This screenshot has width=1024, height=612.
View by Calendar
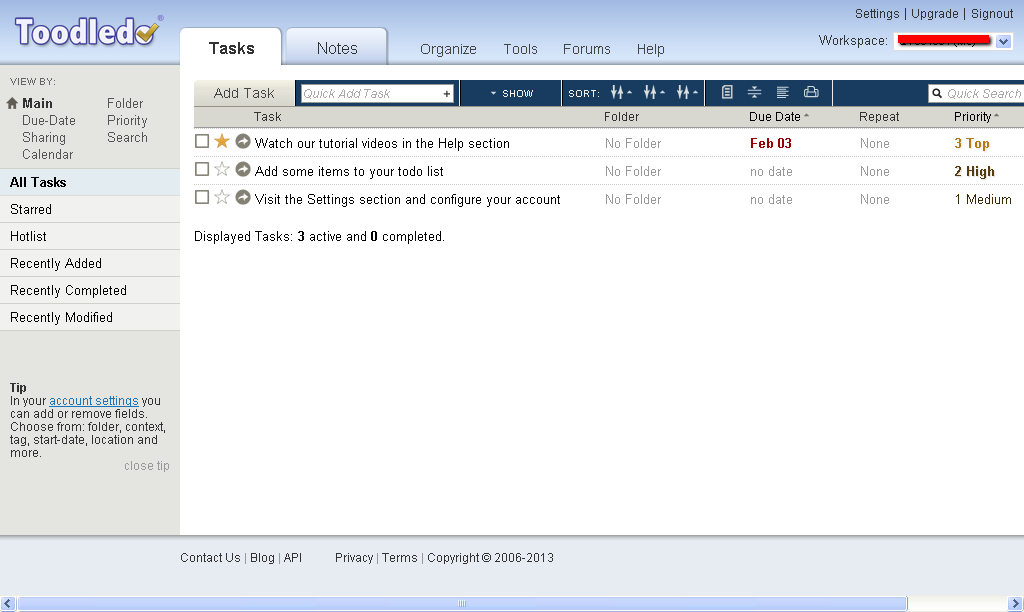[48, 155]
